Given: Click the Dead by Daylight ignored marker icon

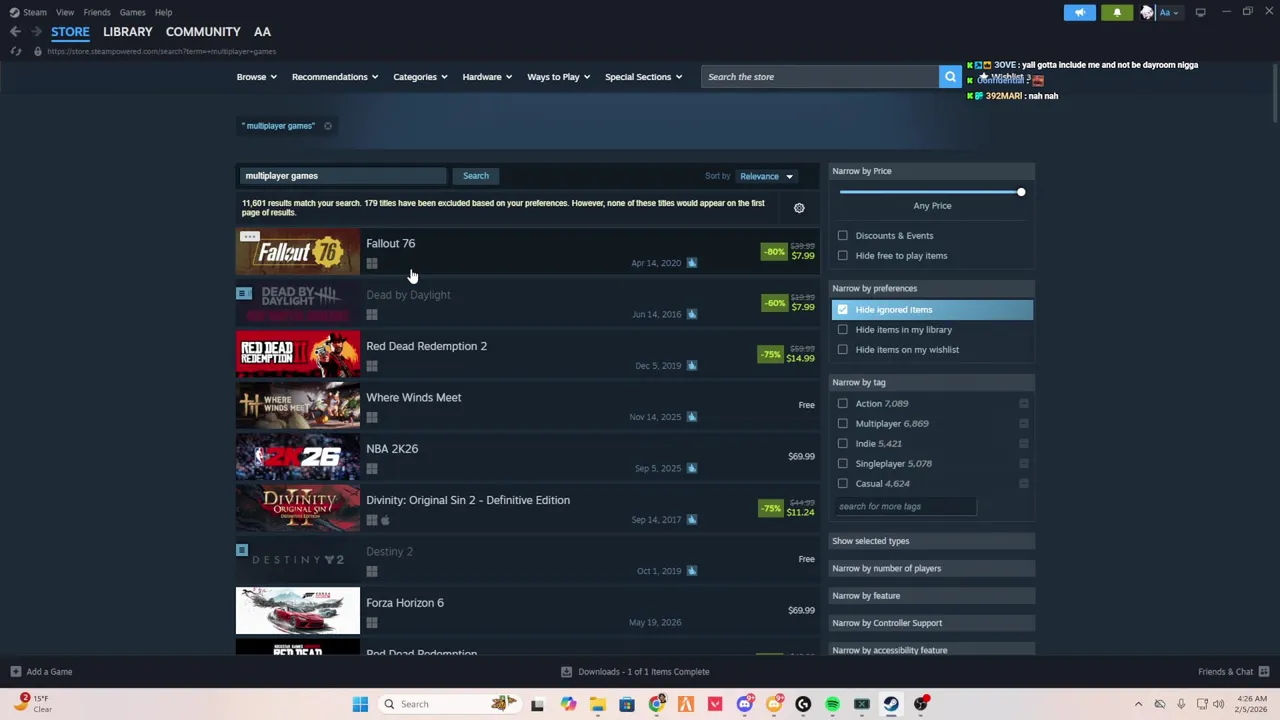Looking at the screenshot, I should click(244, 294).
